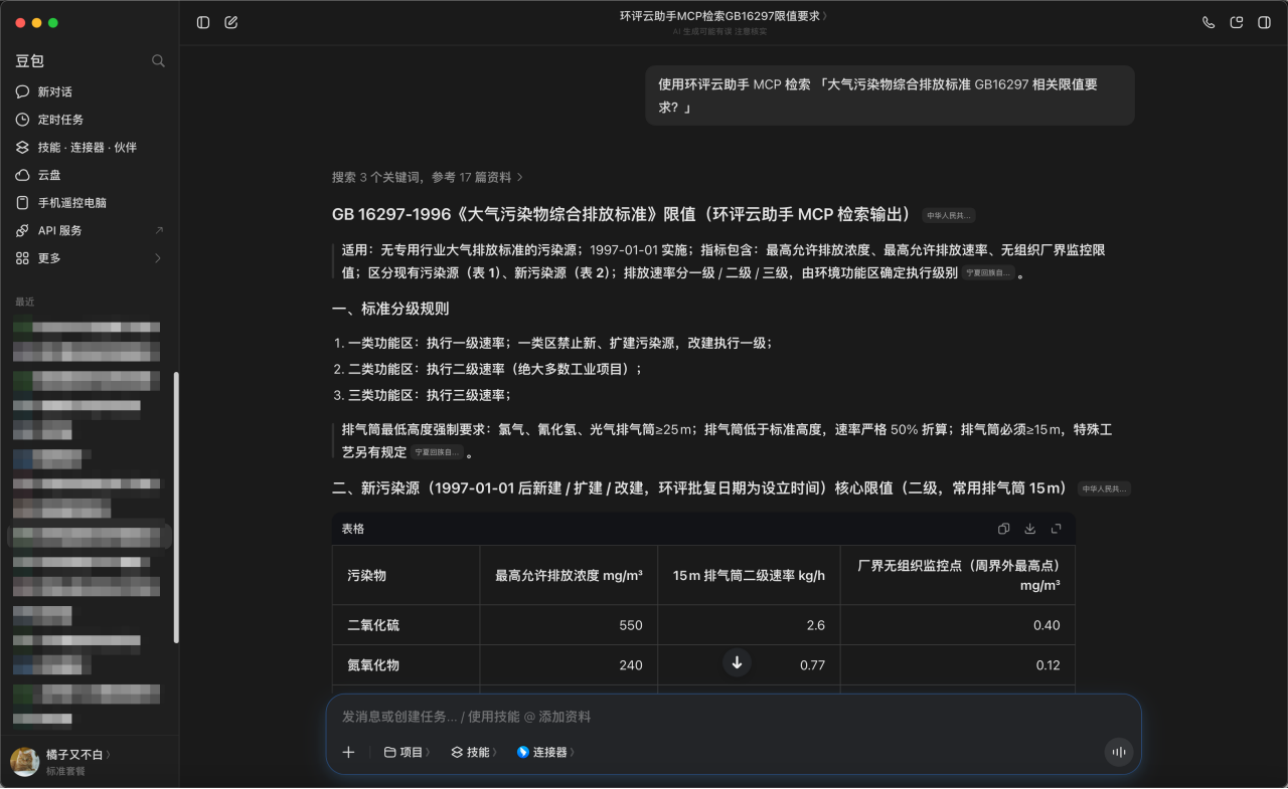Expand 更多 in the sidebar

point(89,258)
